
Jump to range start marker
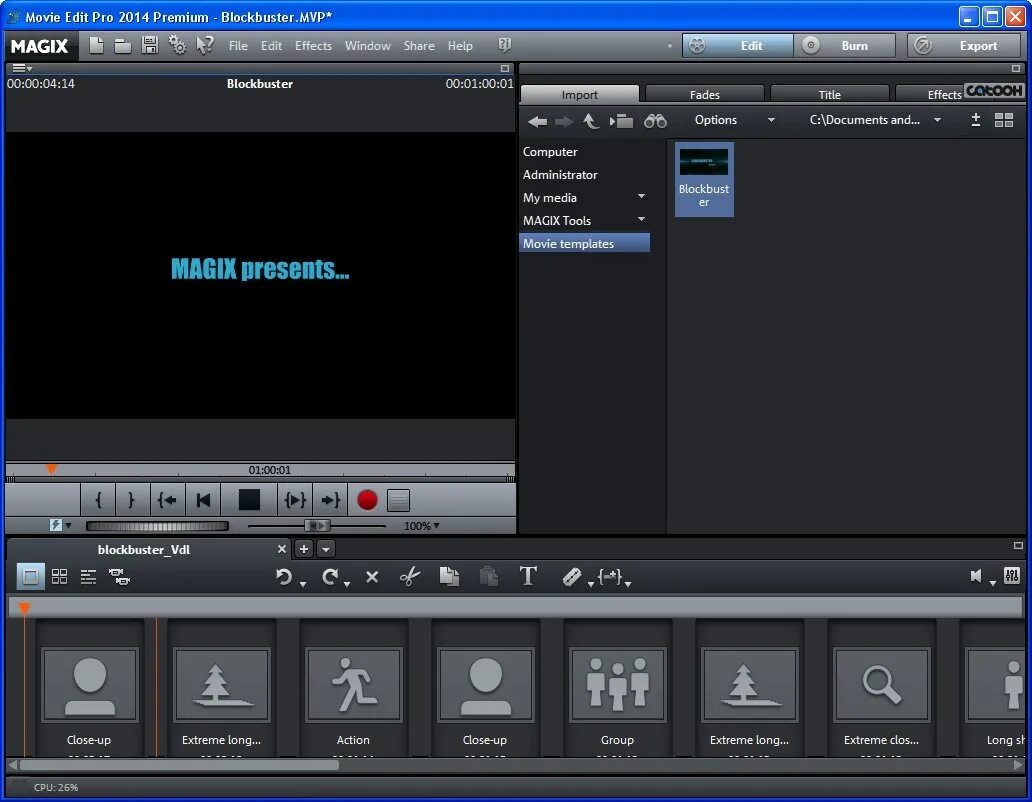click(167, 500)
